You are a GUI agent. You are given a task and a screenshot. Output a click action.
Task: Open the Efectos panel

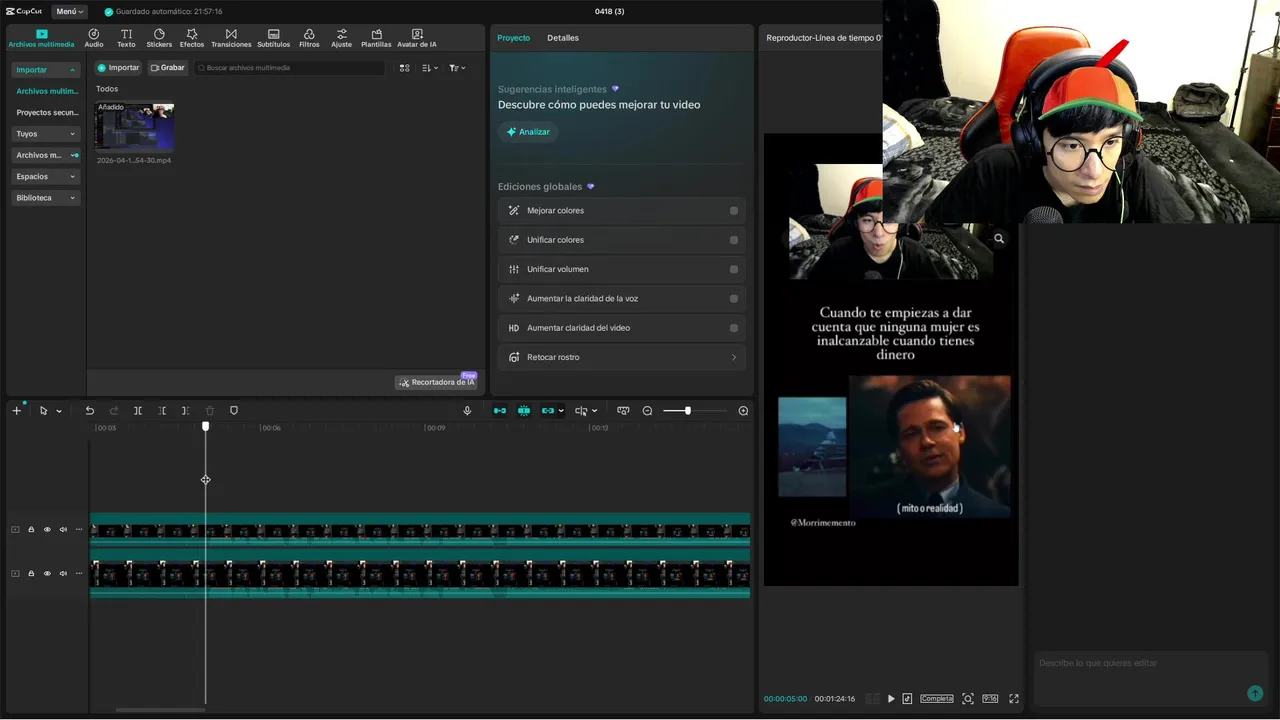(x=192, y=38)
